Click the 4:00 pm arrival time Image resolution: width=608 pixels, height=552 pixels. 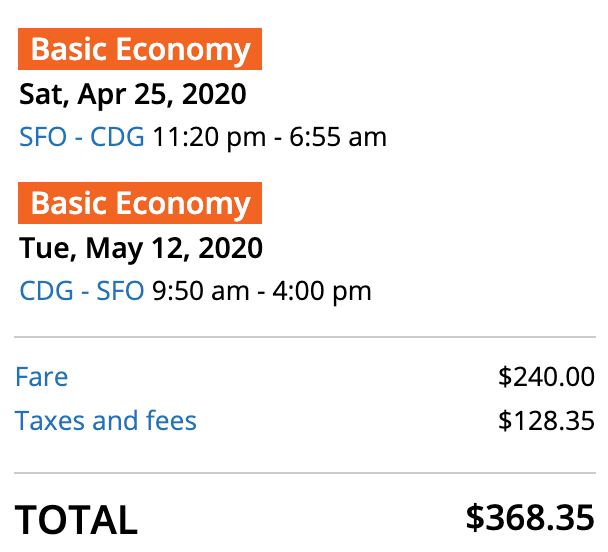pos(326,291)
